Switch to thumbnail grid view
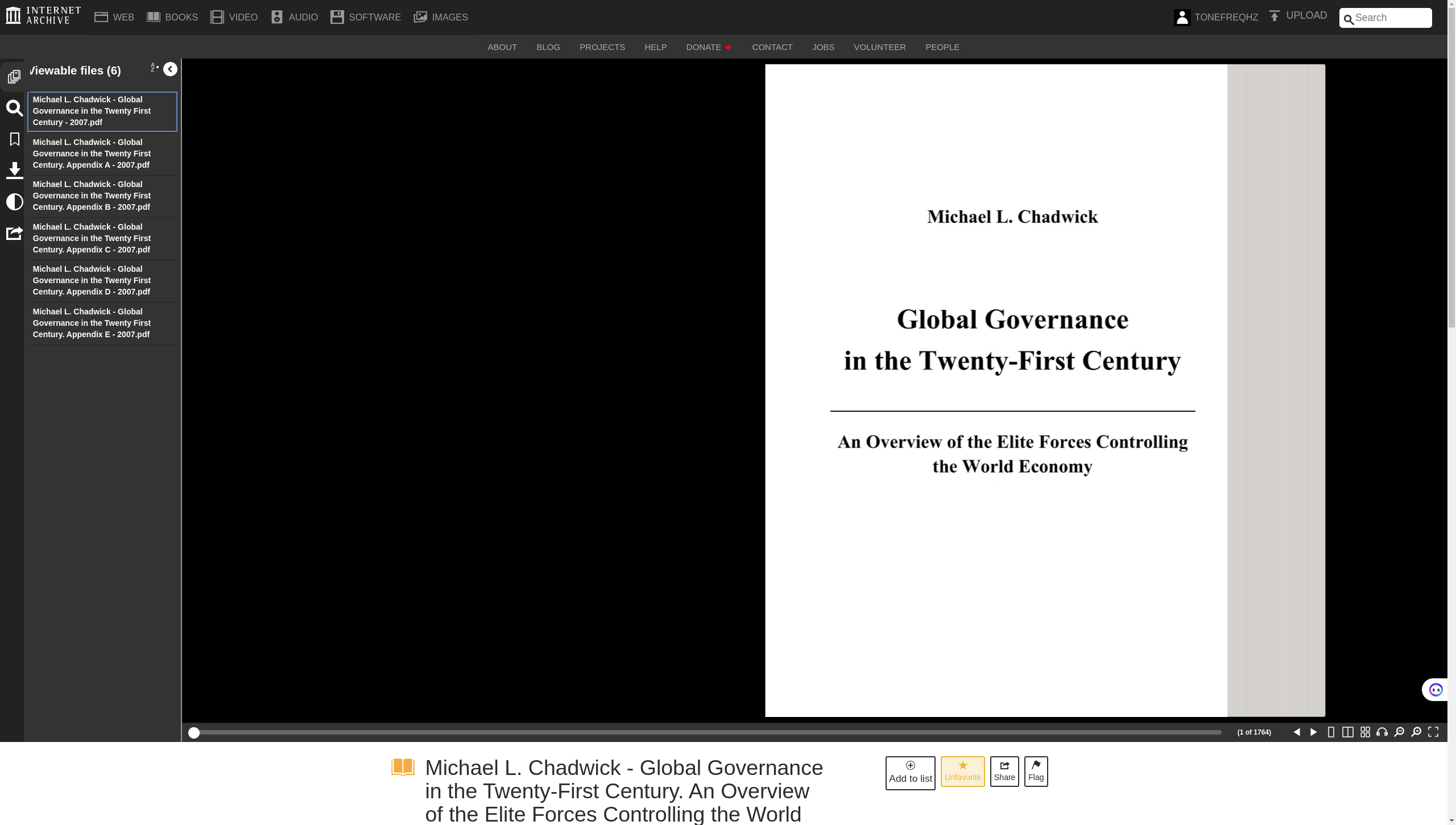Viewport: 1456px width, 825px height. click(1365, 732)
